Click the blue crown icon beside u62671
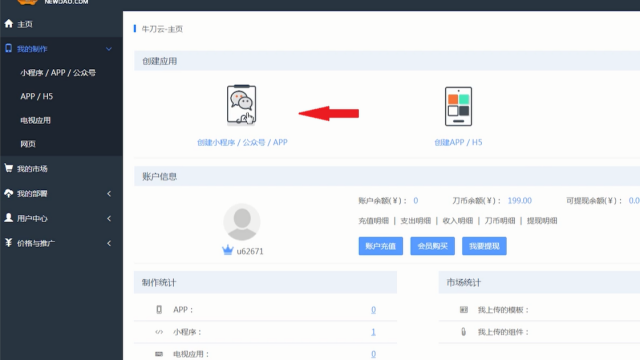Screen dimensions: 640x360 click(x=227, y=250)
